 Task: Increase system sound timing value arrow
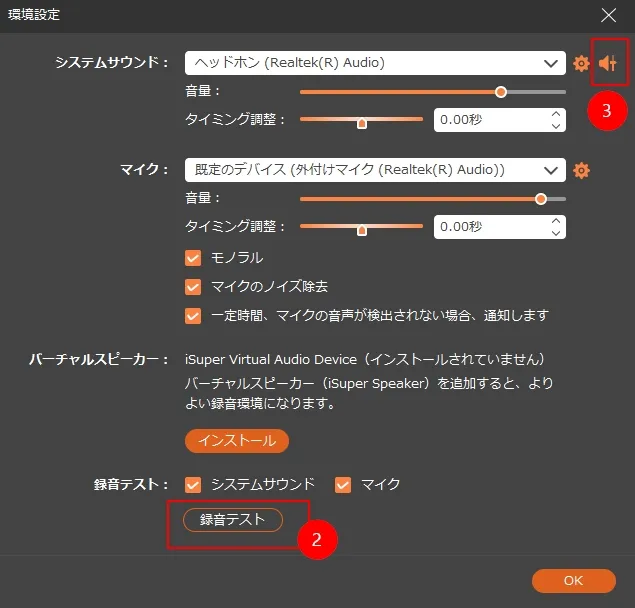pos(556,114)
